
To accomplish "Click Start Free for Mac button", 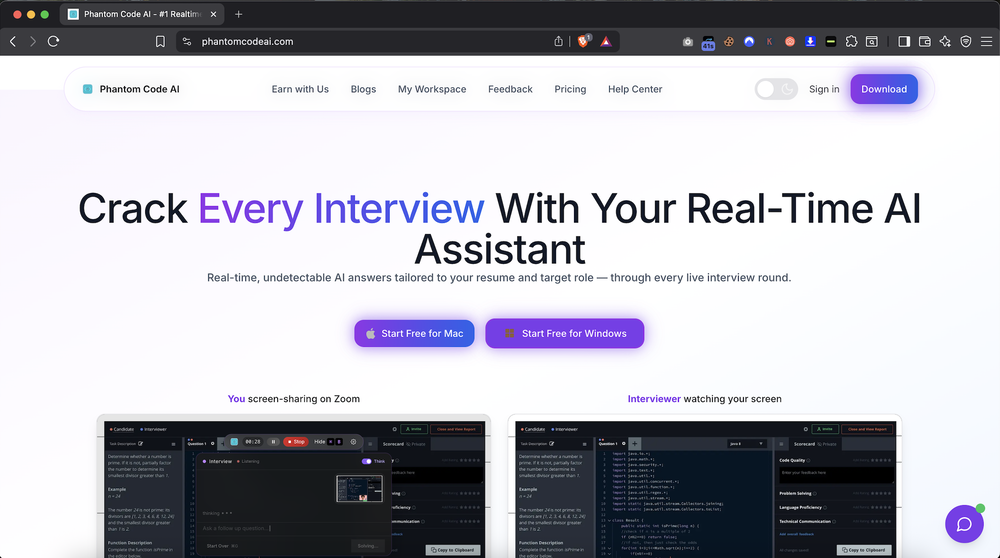I will (415, 334).
